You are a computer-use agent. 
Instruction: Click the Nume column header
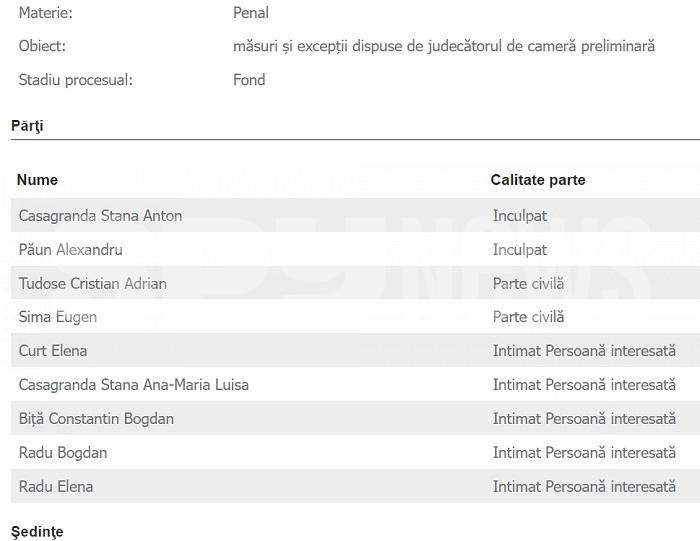38,180
